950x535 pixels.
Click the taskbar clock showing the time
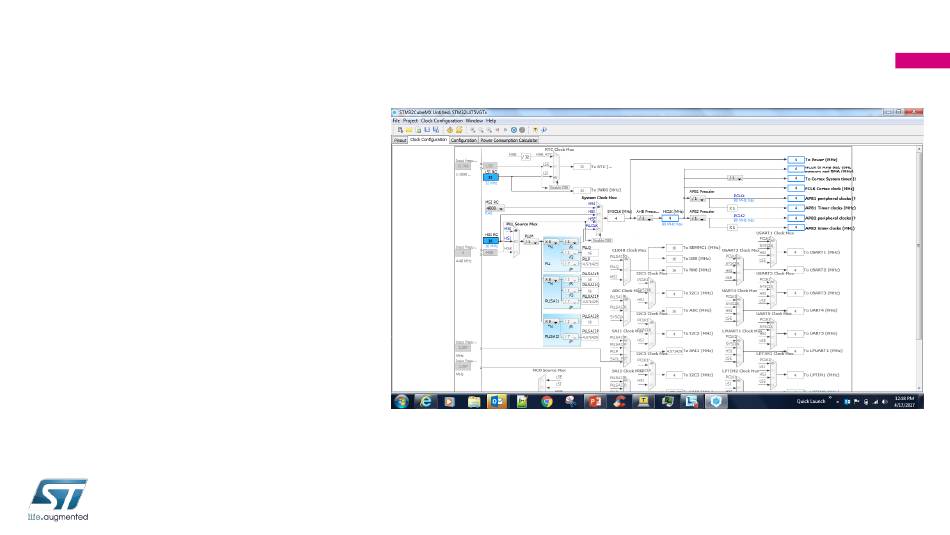tap(904, 401)
